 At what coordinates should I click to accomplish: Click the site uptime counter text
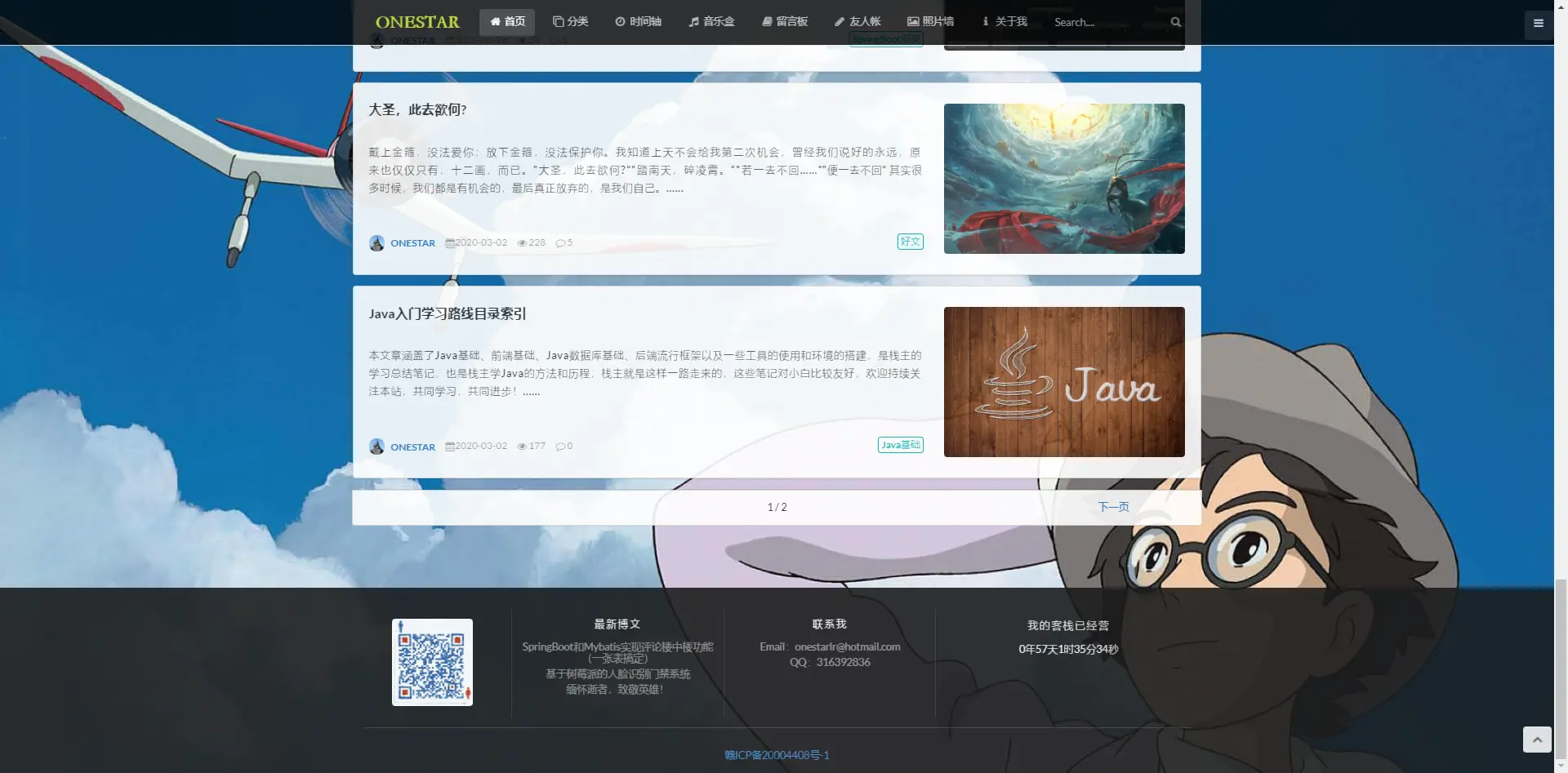1068,650
